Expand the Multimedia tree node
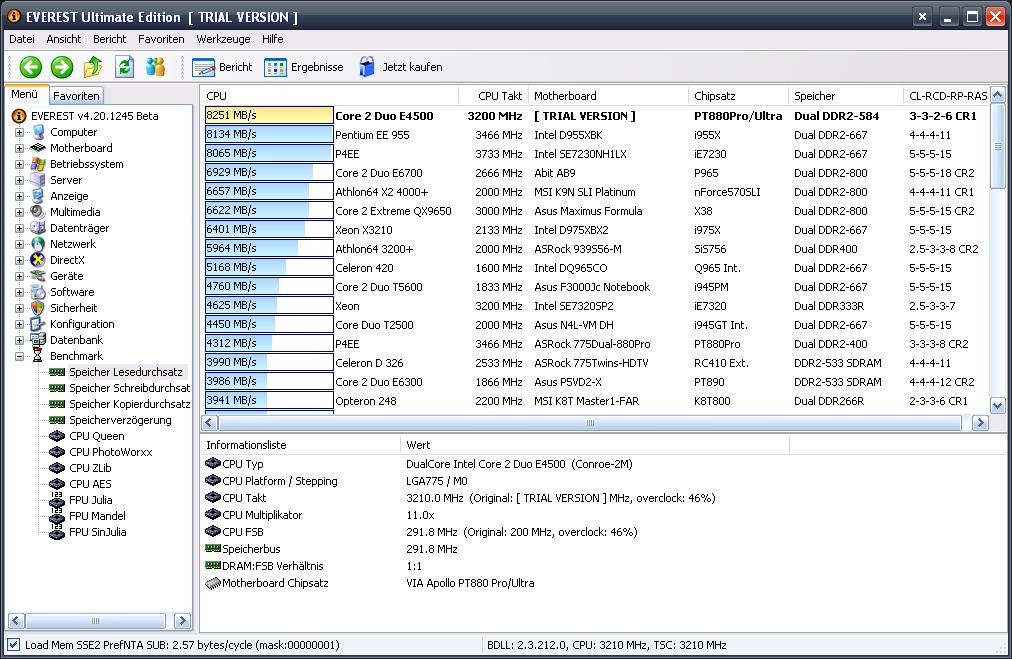This screenshot has height=659, width=1012. tap(19, 212)
